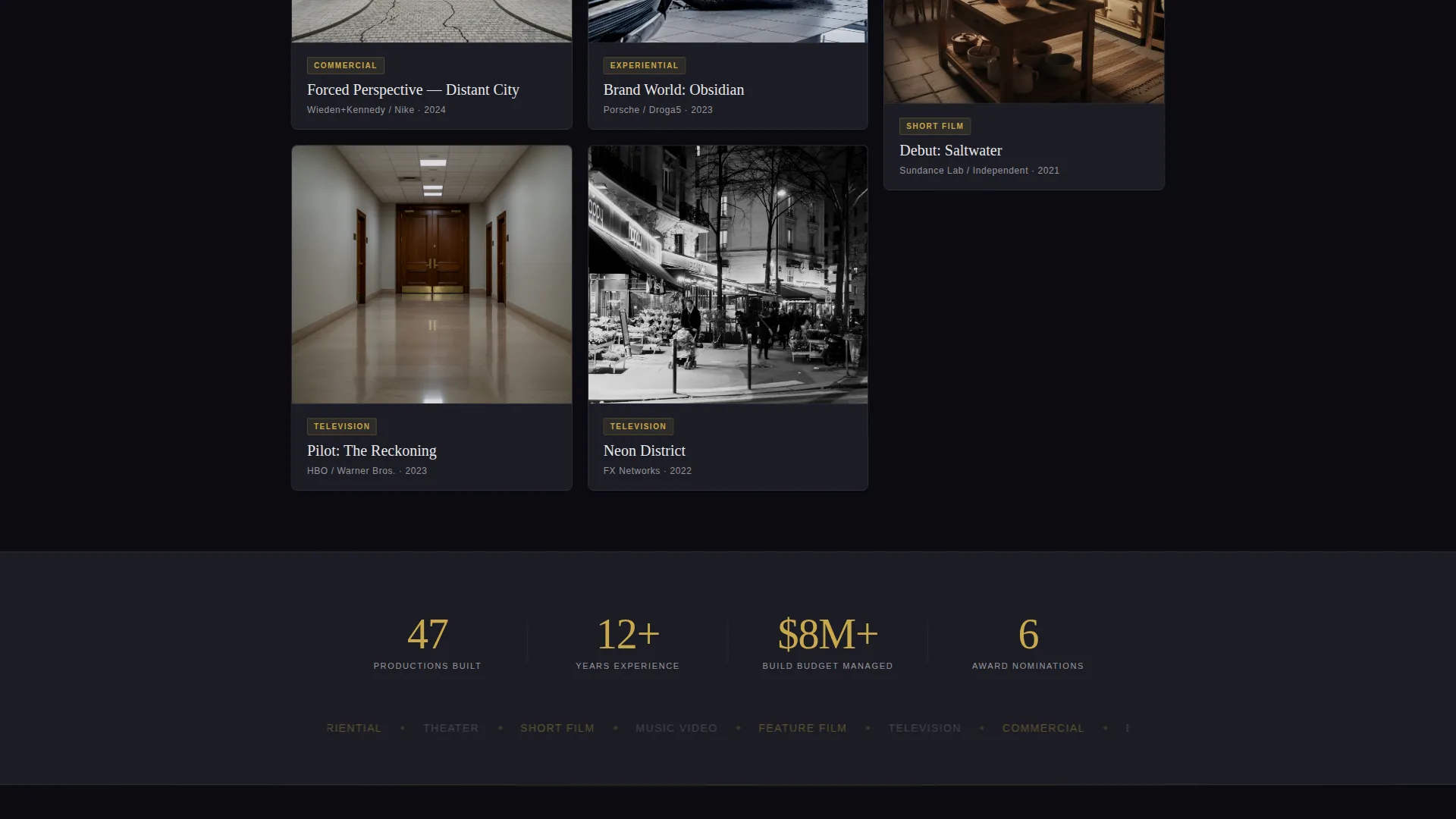Click the 12+ years experience figure
Viewport: 1456px width, 819px height.
tap(628, 634)
